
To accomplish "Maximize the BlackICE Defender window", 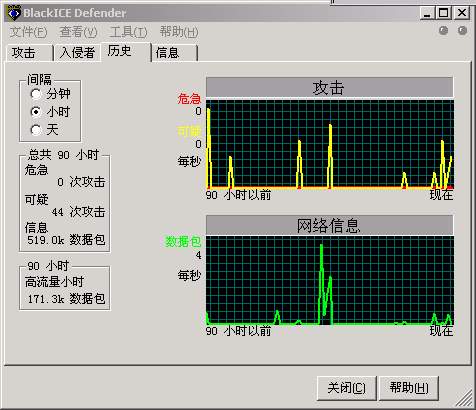I will [x=444, y=13].
